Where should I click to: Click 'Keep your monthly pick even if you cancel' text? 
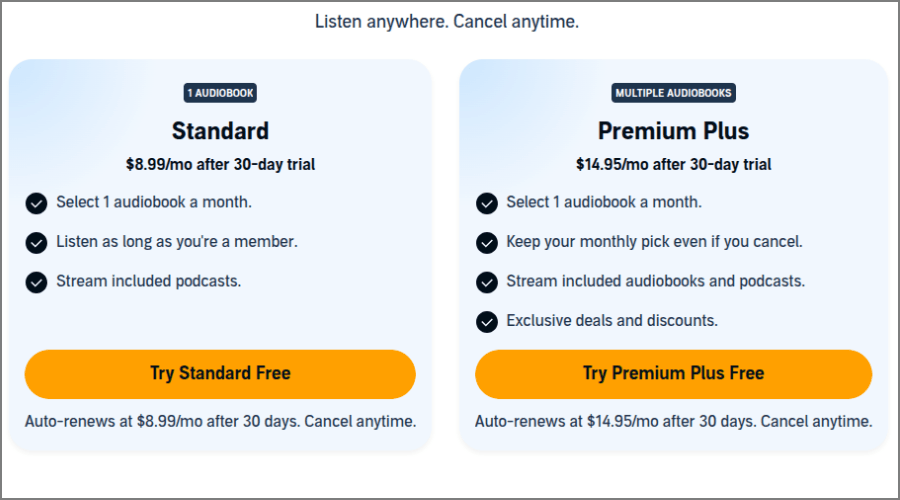[654, 242]
